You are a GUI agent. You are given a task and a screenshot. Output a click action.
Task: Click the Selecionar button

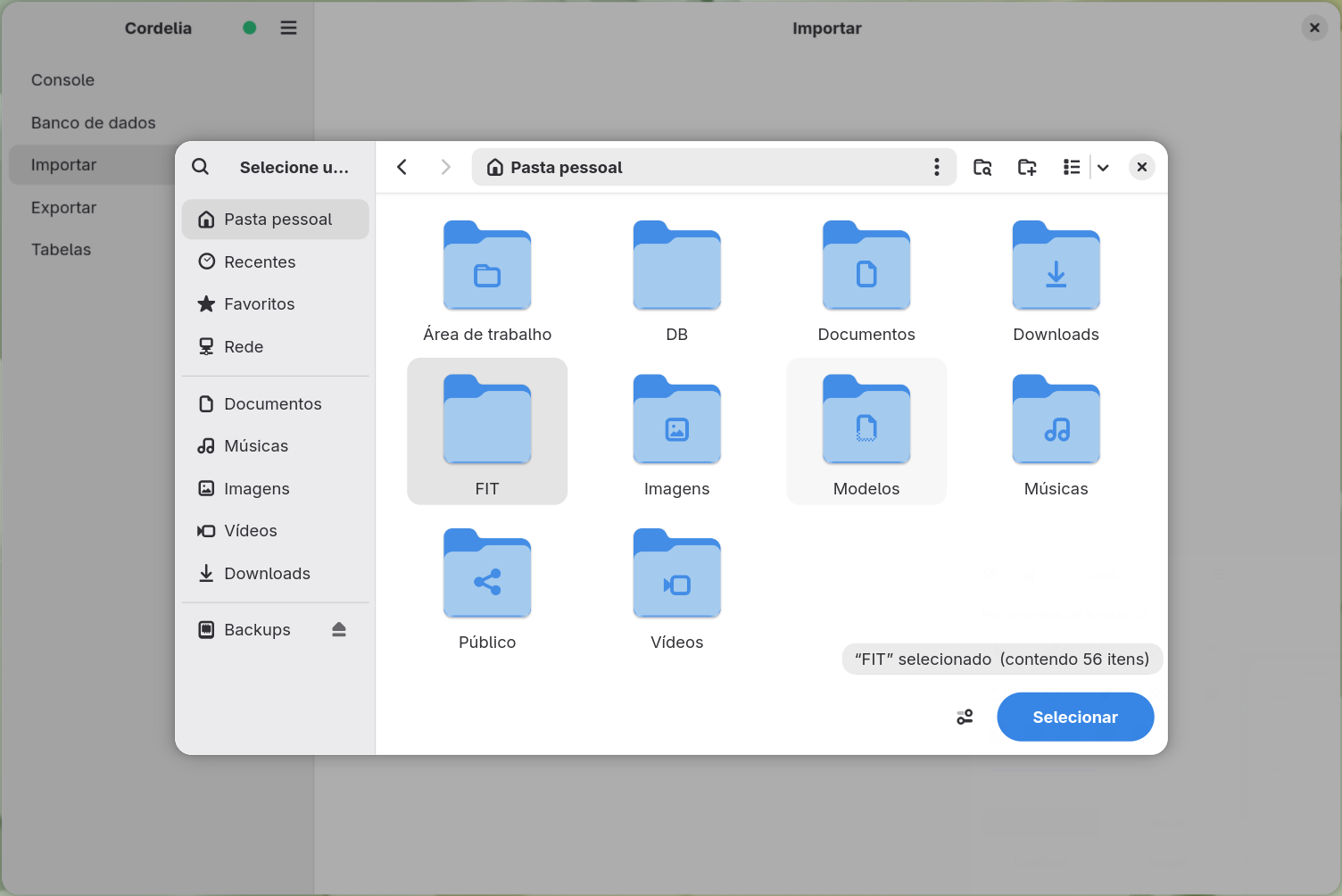coord(1075,717)
